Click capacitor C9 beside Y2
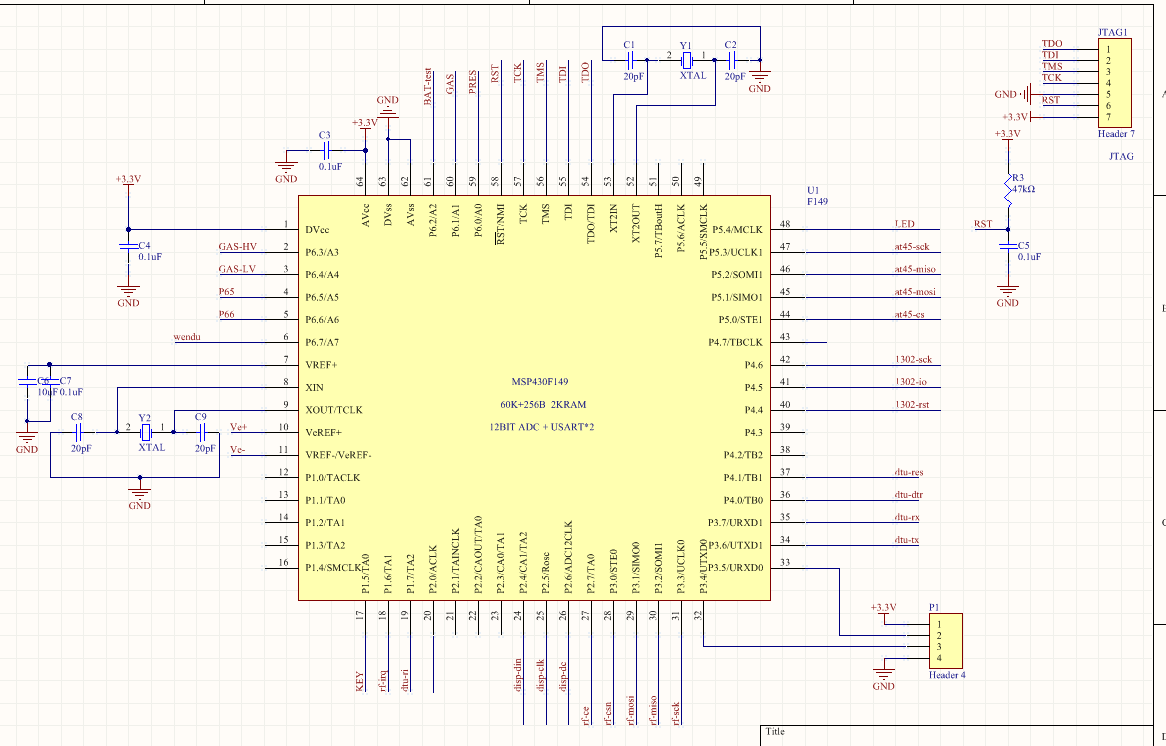This screenshot has width=1166, height=746. 202,432
